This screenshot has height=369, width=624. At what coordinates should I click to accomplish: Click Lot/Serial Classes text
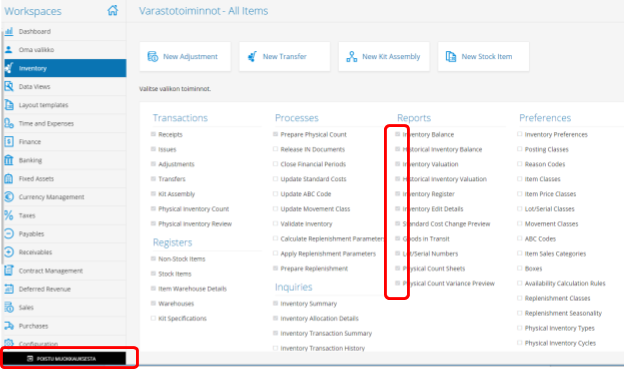pyautogui.click(x=549, y=209)
